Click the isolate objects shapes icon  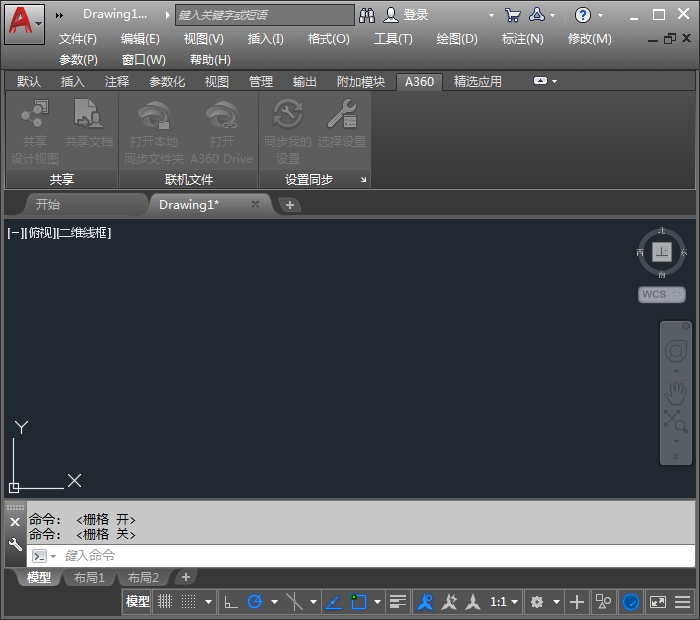click(604, 602)
